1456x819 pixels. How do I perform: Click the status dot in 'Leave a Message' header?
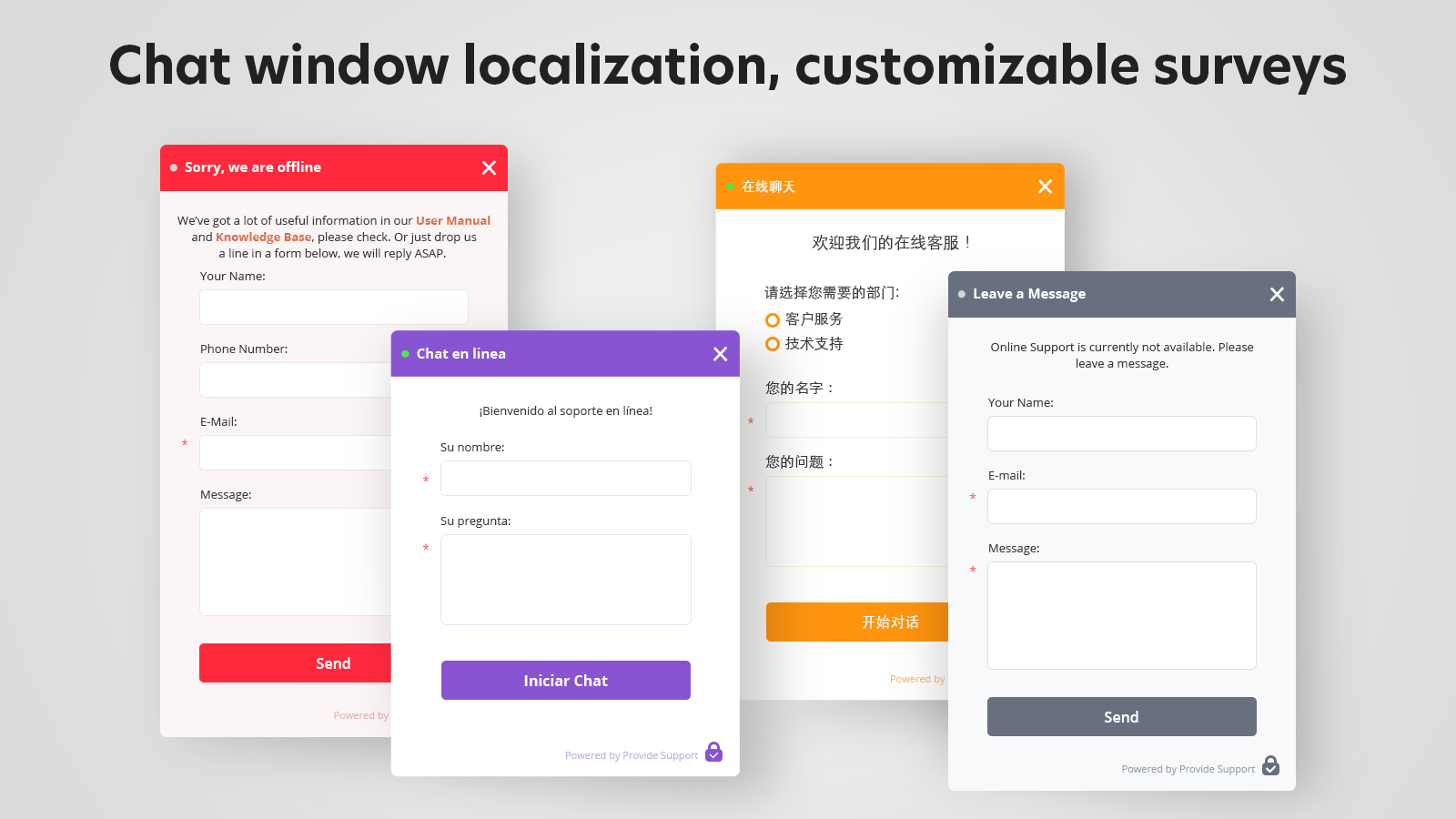tap(962, 294)
